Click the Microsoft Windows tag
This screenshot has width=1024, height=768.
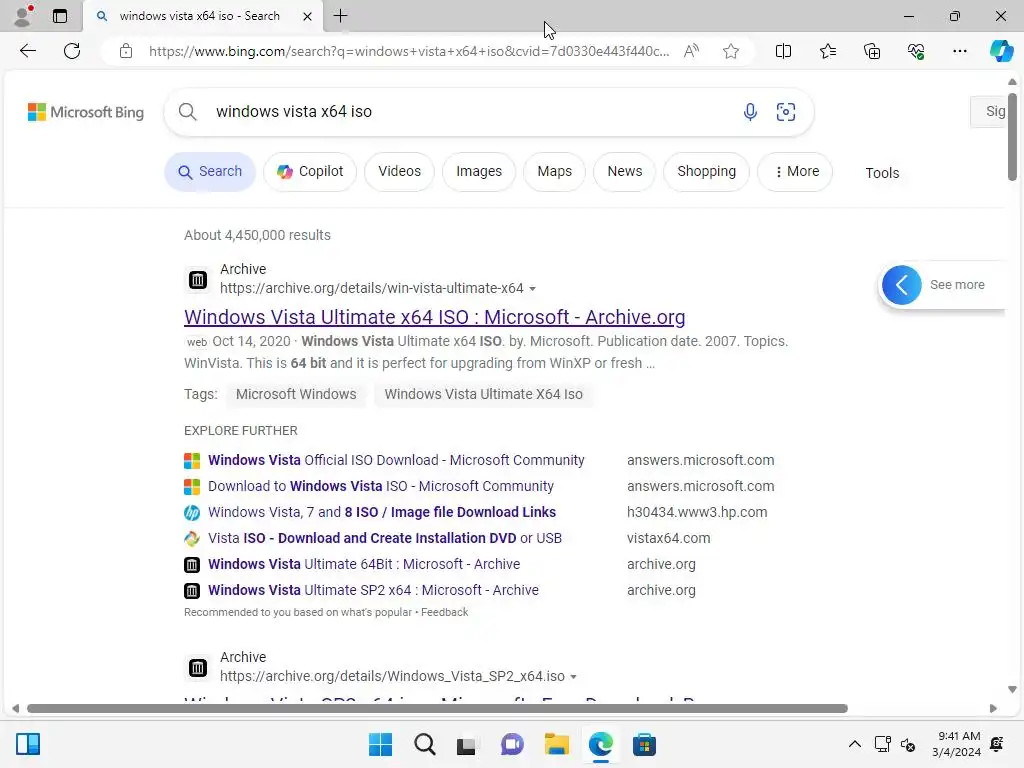click(296, 394)
